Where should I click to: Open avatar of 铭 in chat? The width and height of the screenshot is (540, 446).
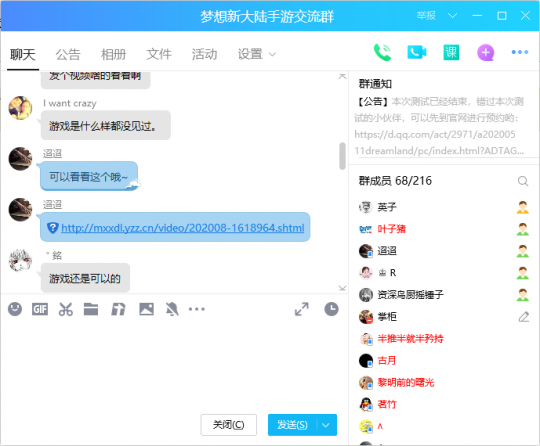[20, 260]
